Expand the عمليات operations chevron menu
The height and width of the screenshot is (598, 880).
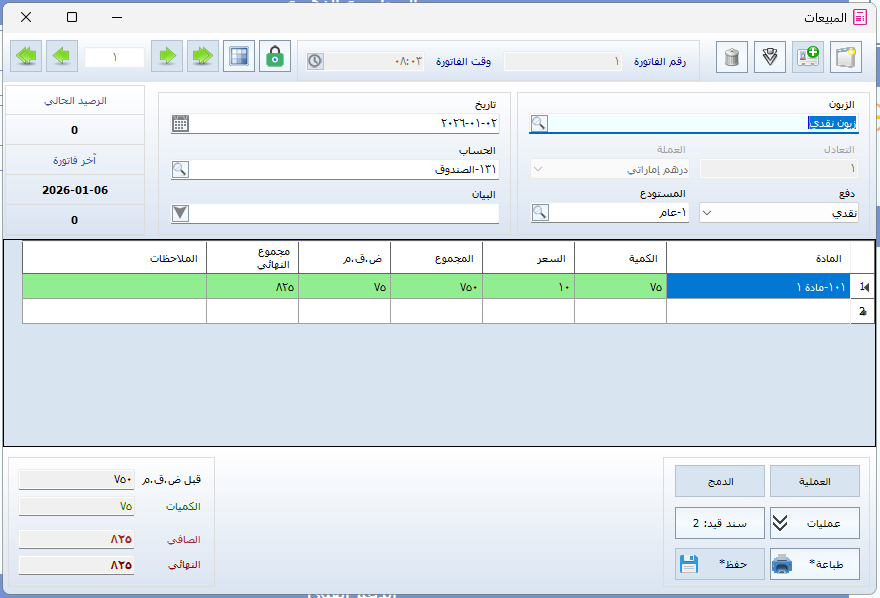pyautogui.click(x=781, y=522)
